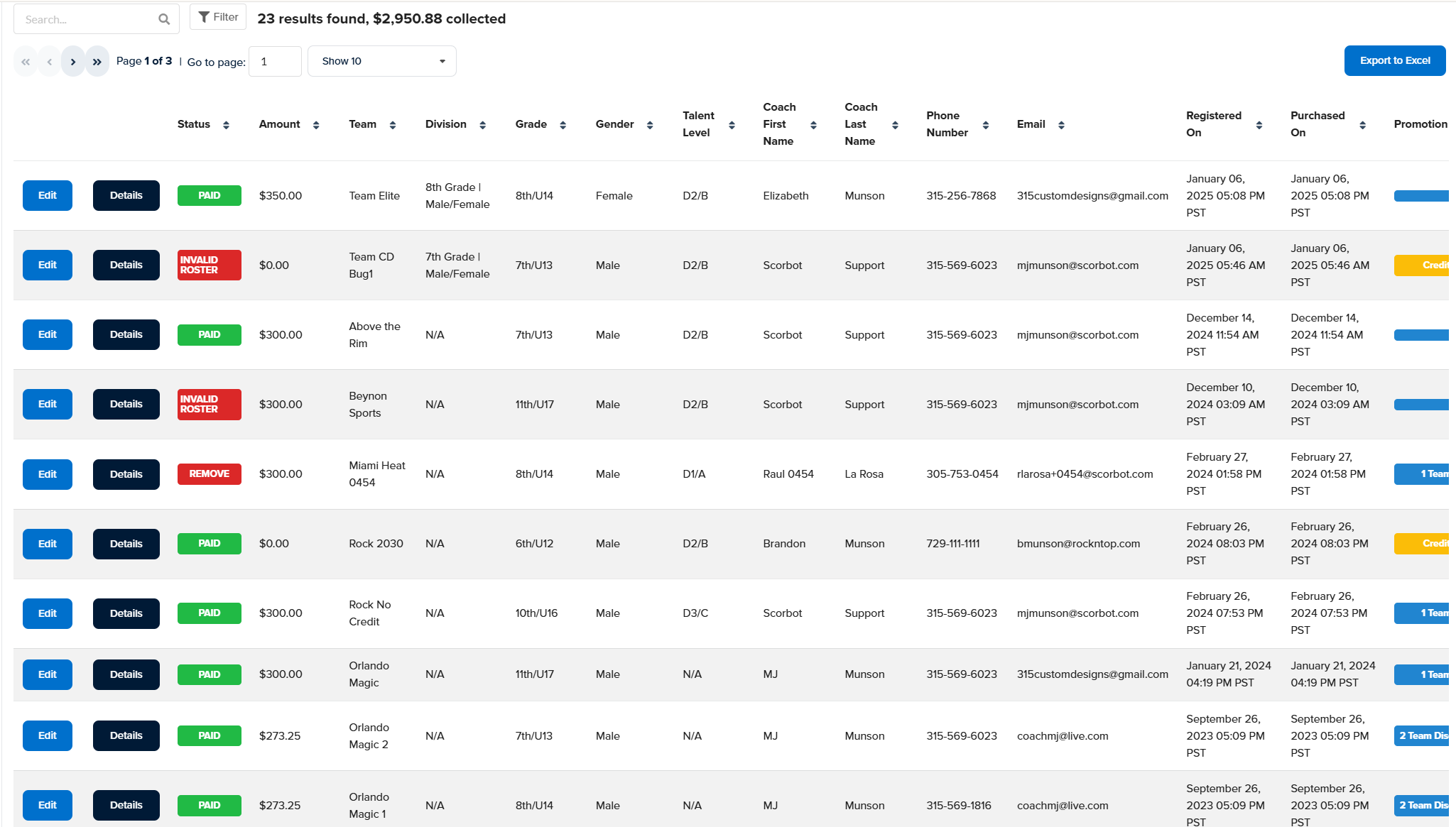Click the Credit promotion tag for Rock 2030
The width and height of the screenshot is (1456, 827).
tap(1422, 544)
